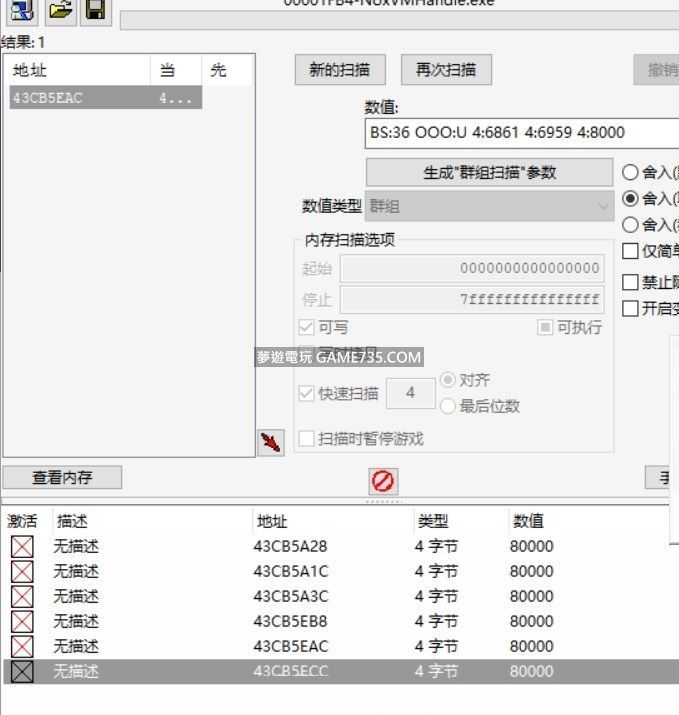679x715 pixels.
Task: Select value 80000 of row 43CB5A28
Action: [532, 546]
